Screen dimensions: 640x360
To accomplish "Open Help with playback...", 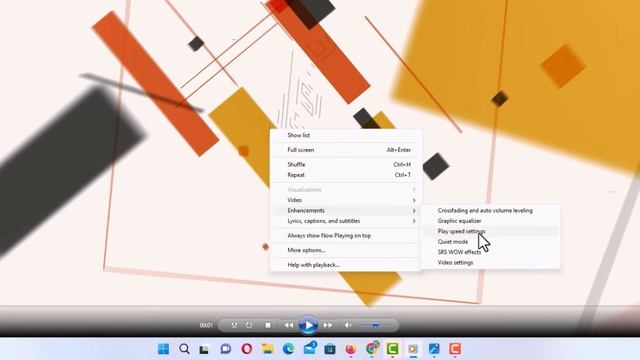I will (x=345, y=265).
